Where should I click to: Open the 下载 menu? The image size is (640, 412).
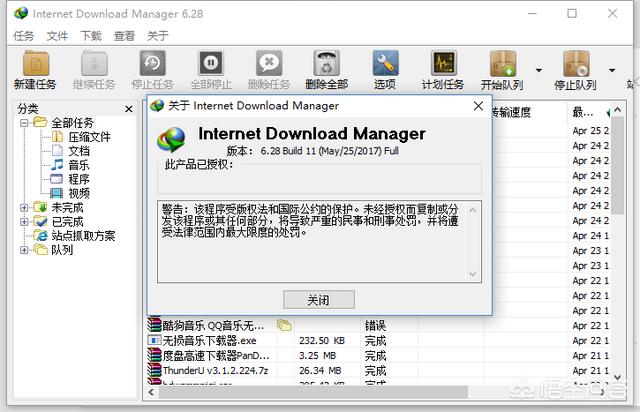tap(90, 36)
